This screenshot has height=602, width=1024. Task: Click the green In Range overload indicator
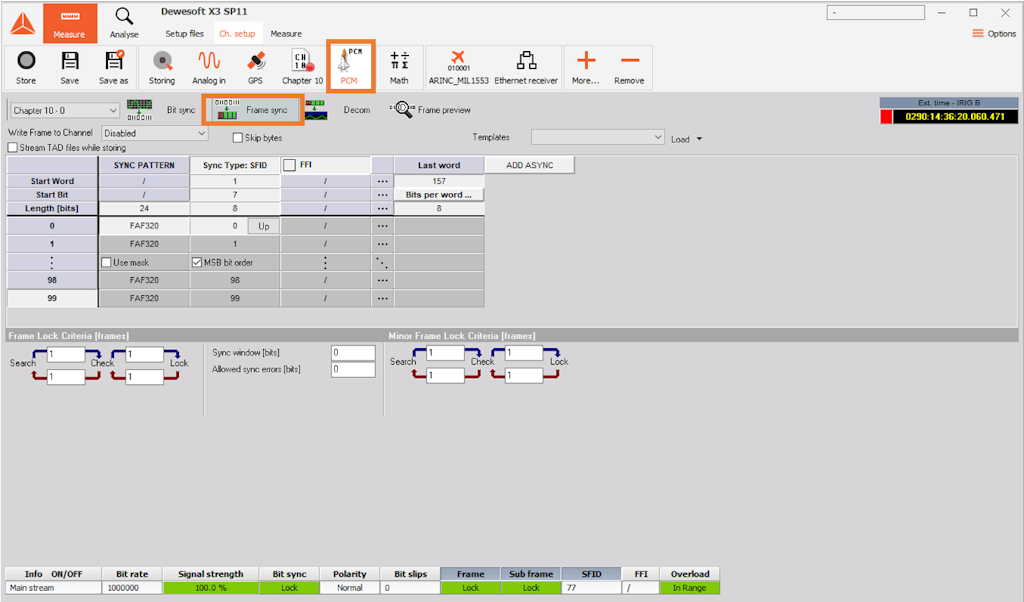[690, 588]
